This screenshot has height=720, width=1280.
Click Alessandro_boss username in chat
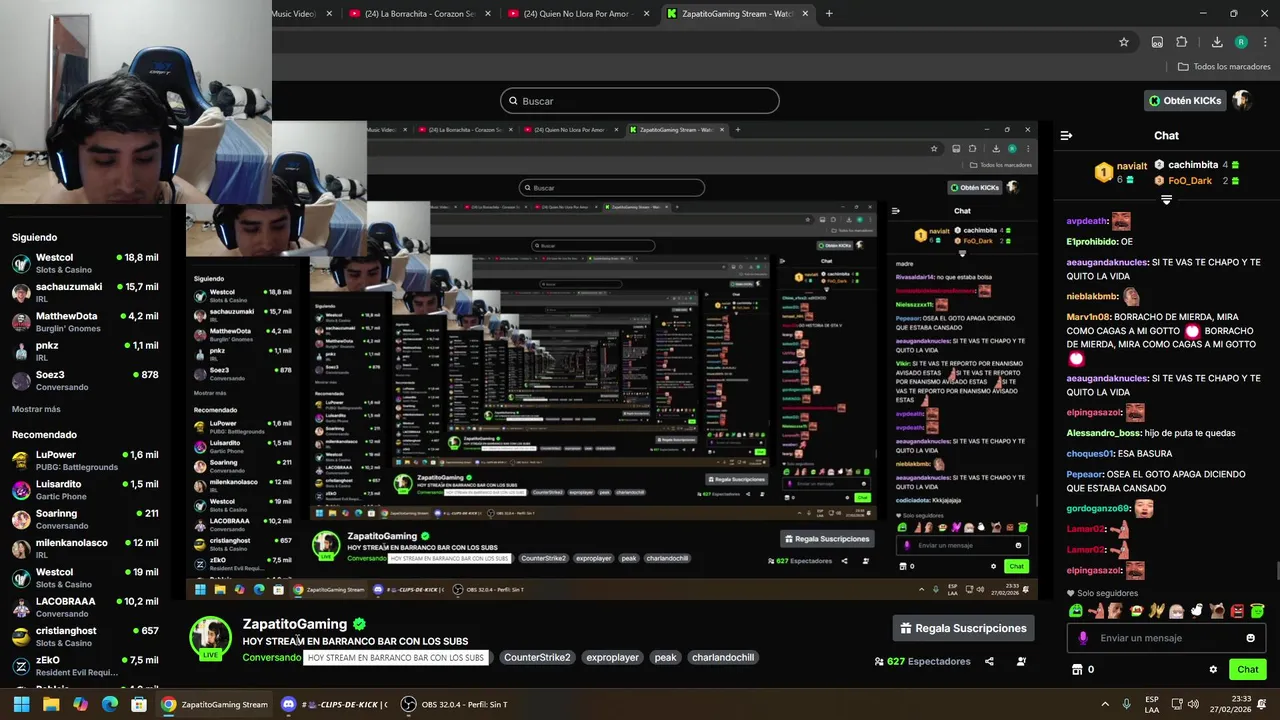1103,433
